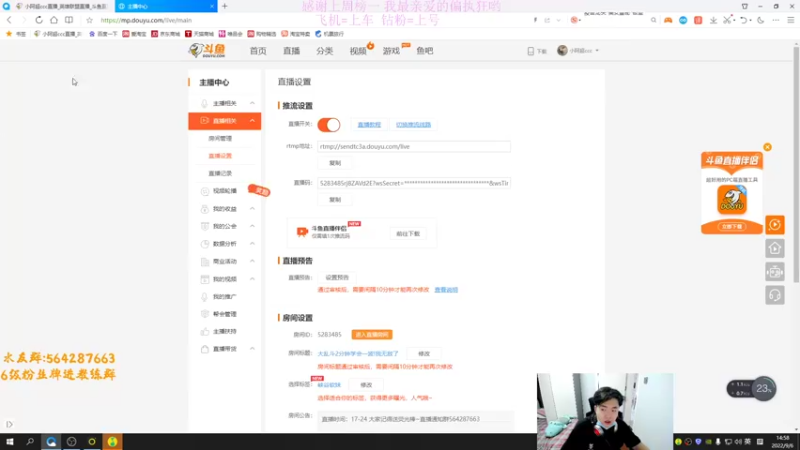
Task: Click the Douyu logo
Action: click(x=207, y=50)
